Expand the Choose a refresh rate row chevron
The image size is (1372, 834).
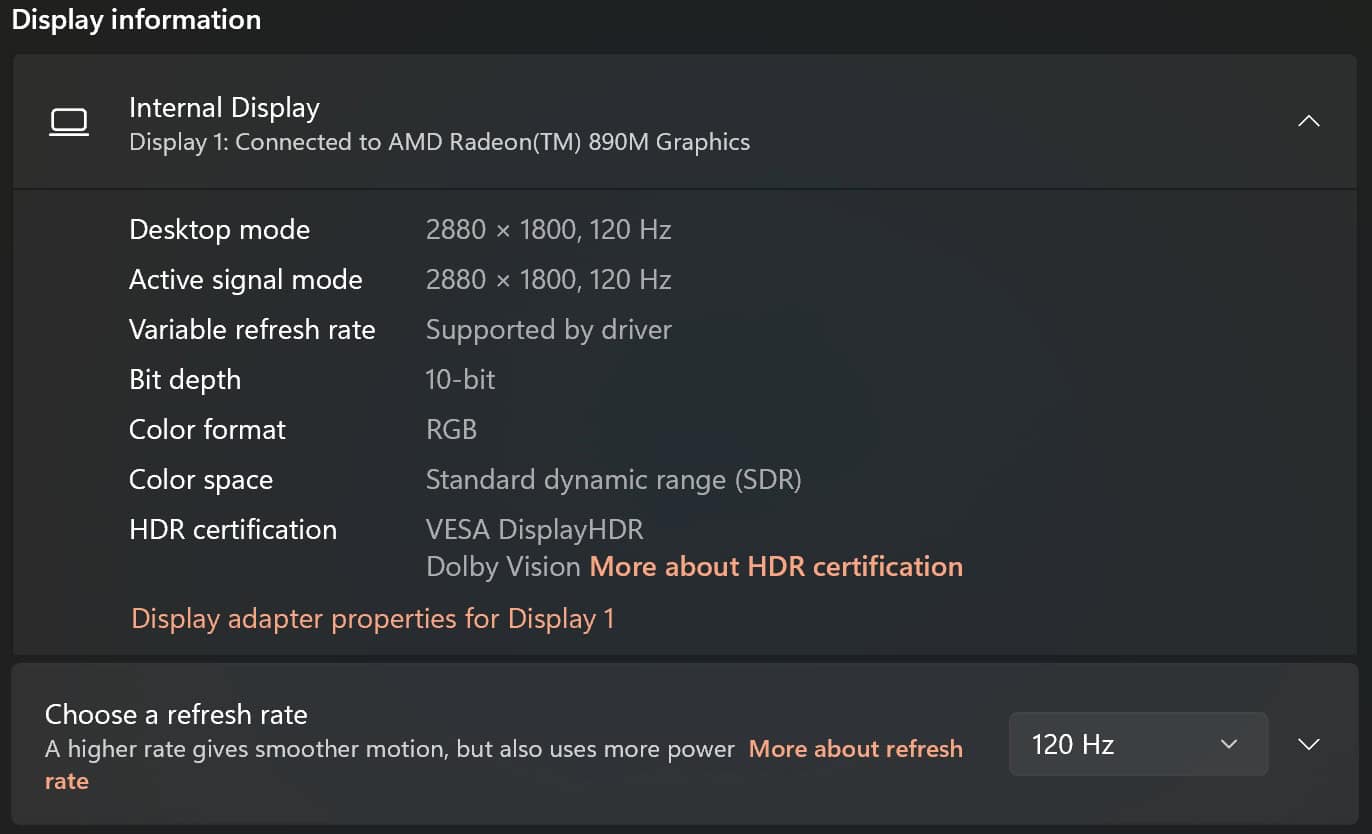(x=1308, y=744)
